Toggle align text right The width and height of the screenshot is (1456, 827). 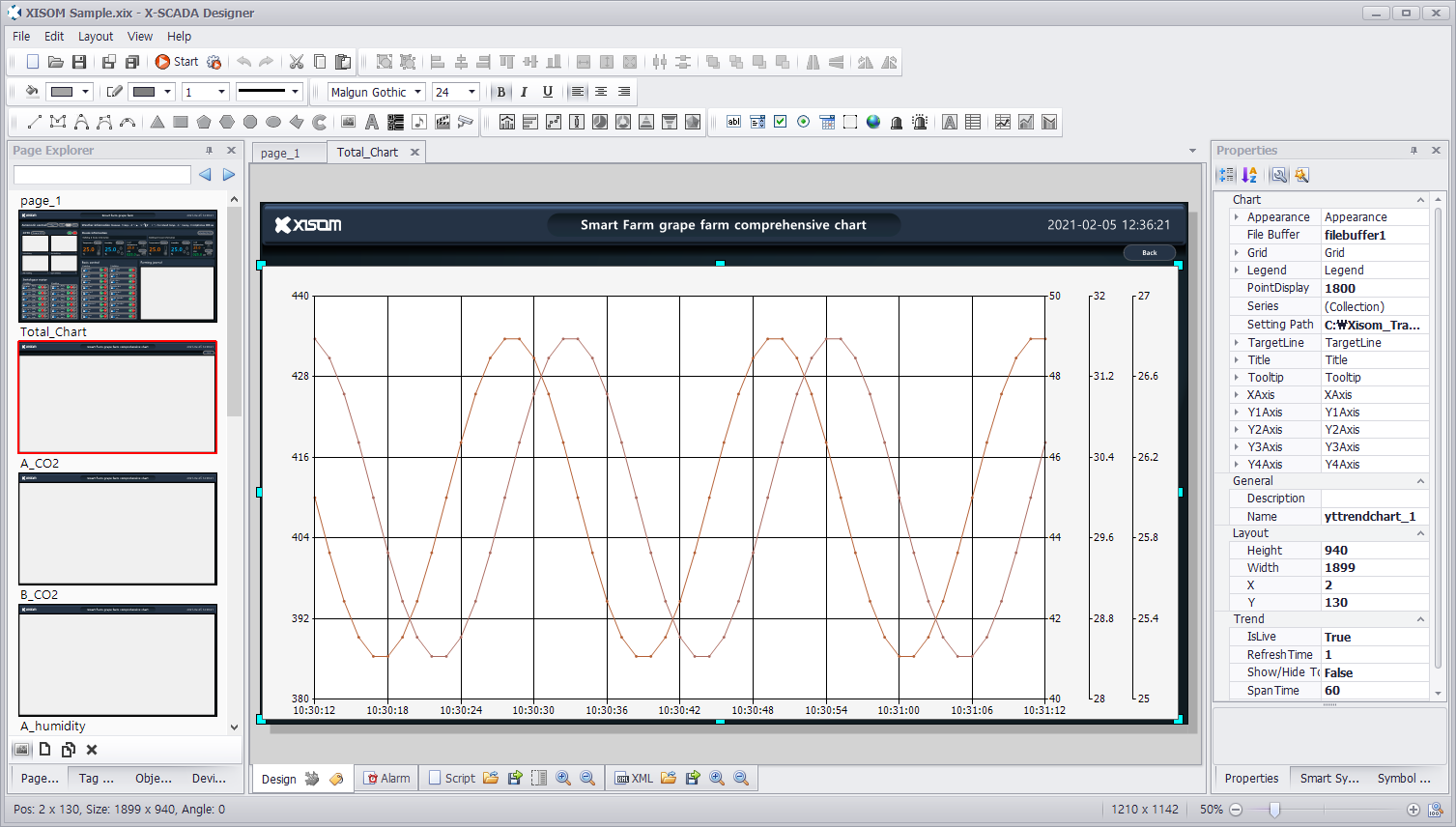pyautogui.click(x=624, y=92)
